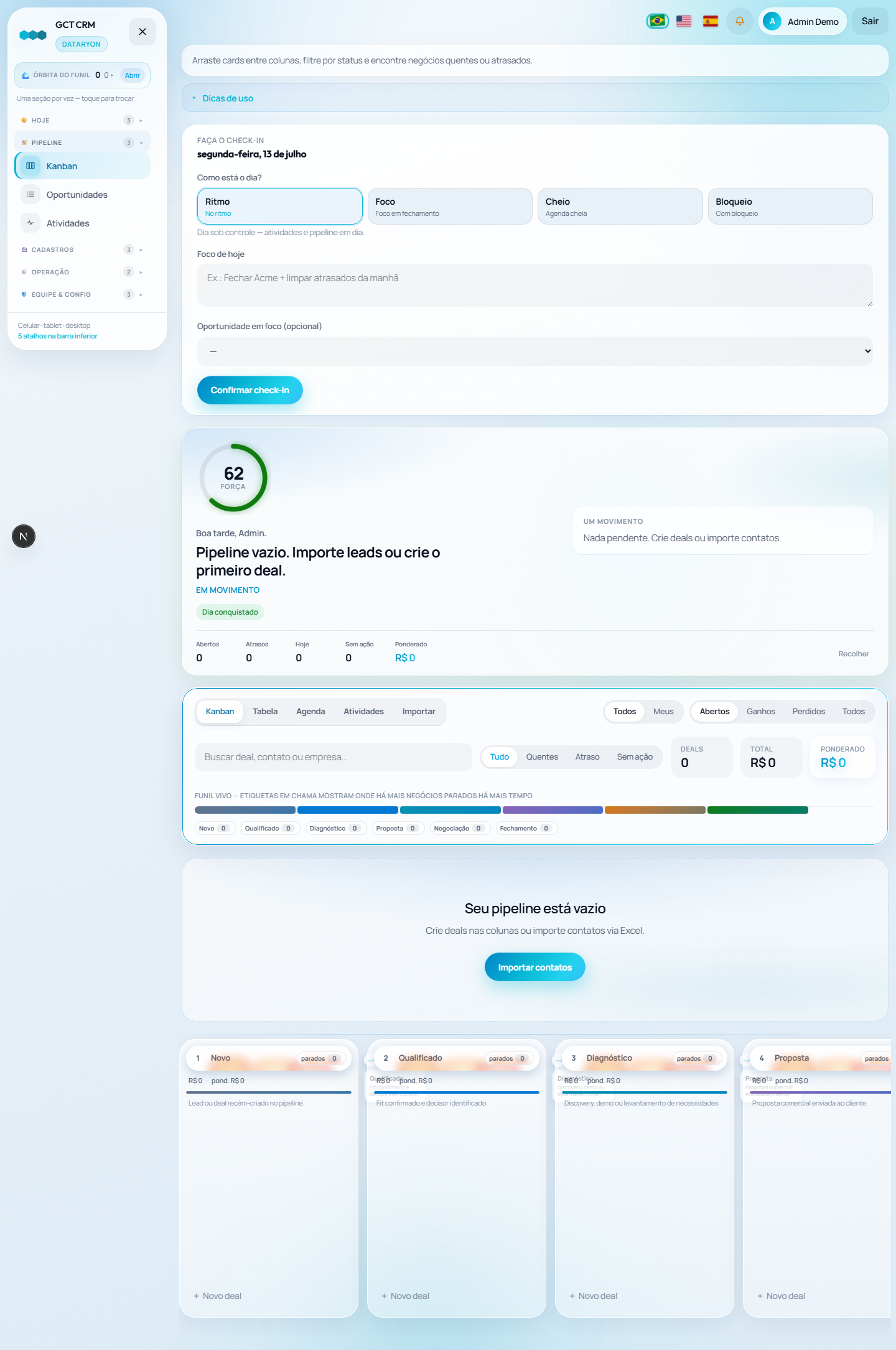Click the Buscar deal search field
The width and height of the screenshot is (896, 1350).
(334, 757)
